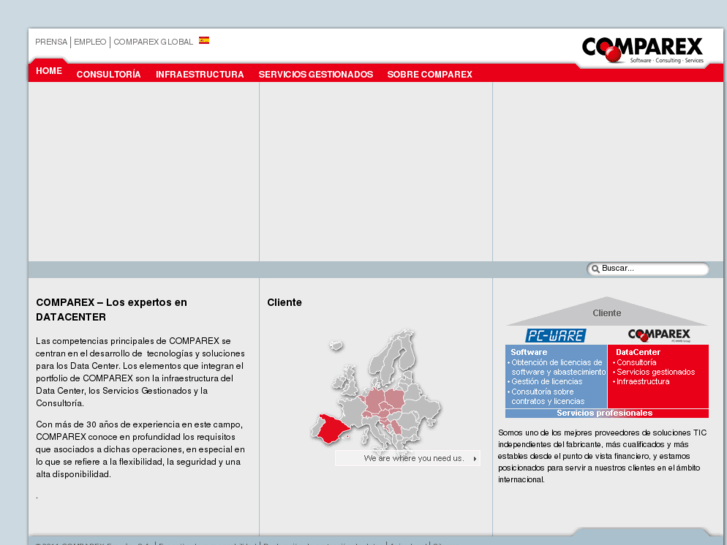Click the PC-WARE logo in the diagram

(555, 335)
